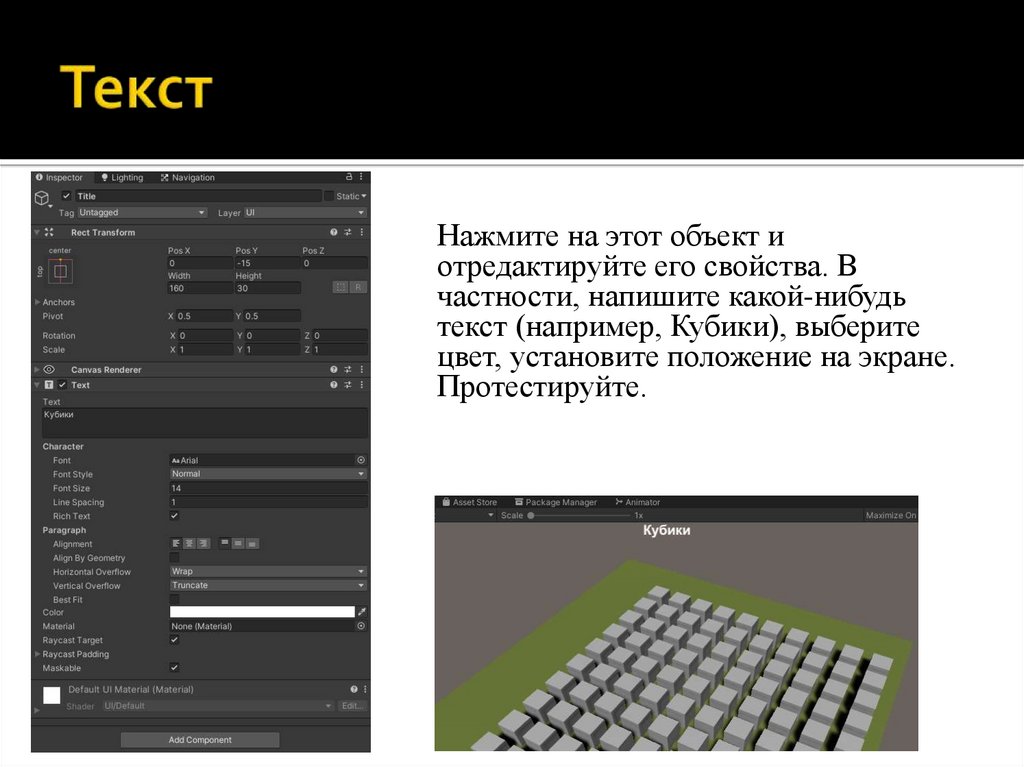
Task: Open Default UI Material help reference
Action: 353,689
